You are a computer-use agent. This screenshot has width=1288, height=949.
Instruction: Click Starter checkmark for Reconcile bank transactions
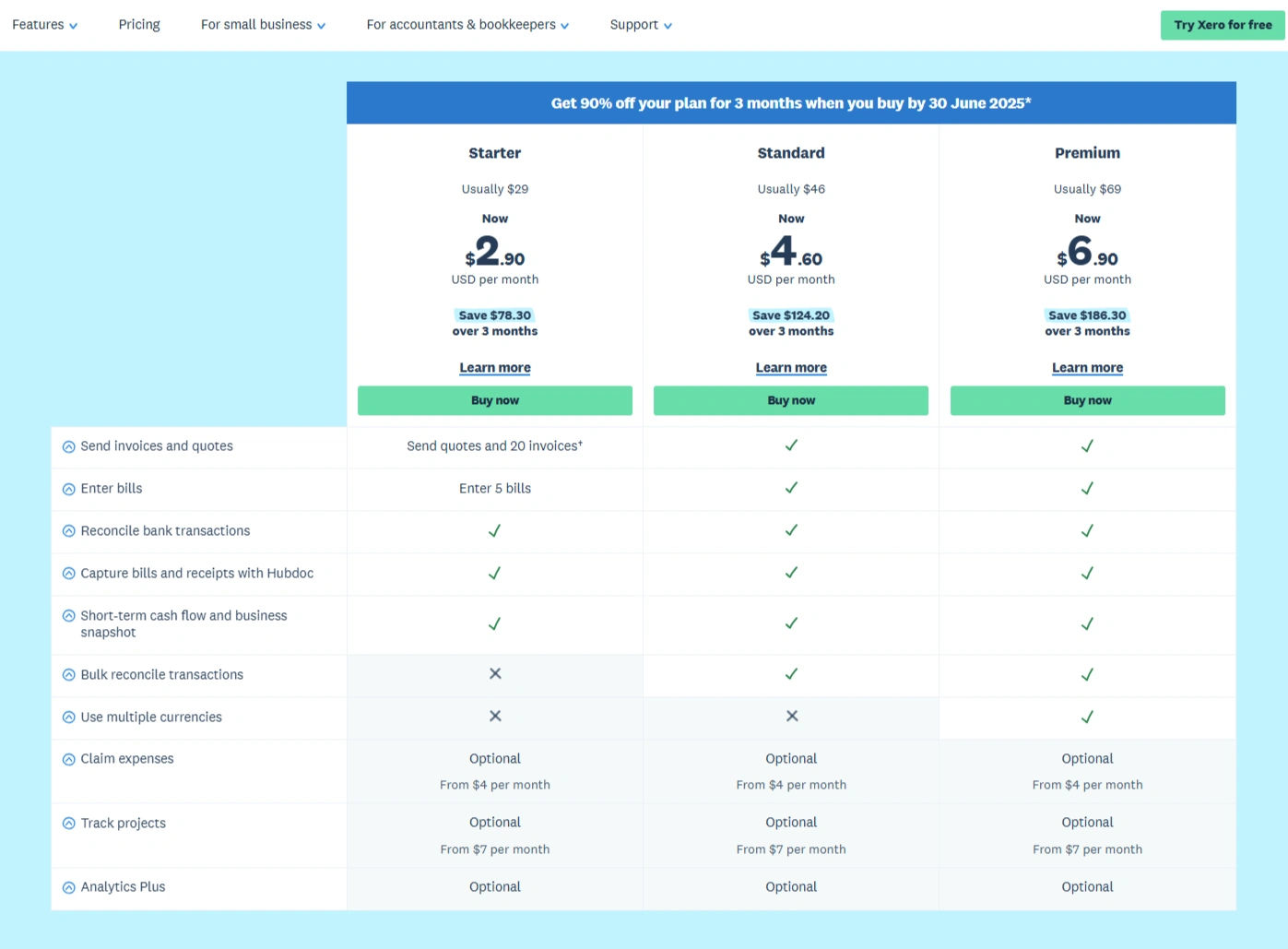click(495, 531)
